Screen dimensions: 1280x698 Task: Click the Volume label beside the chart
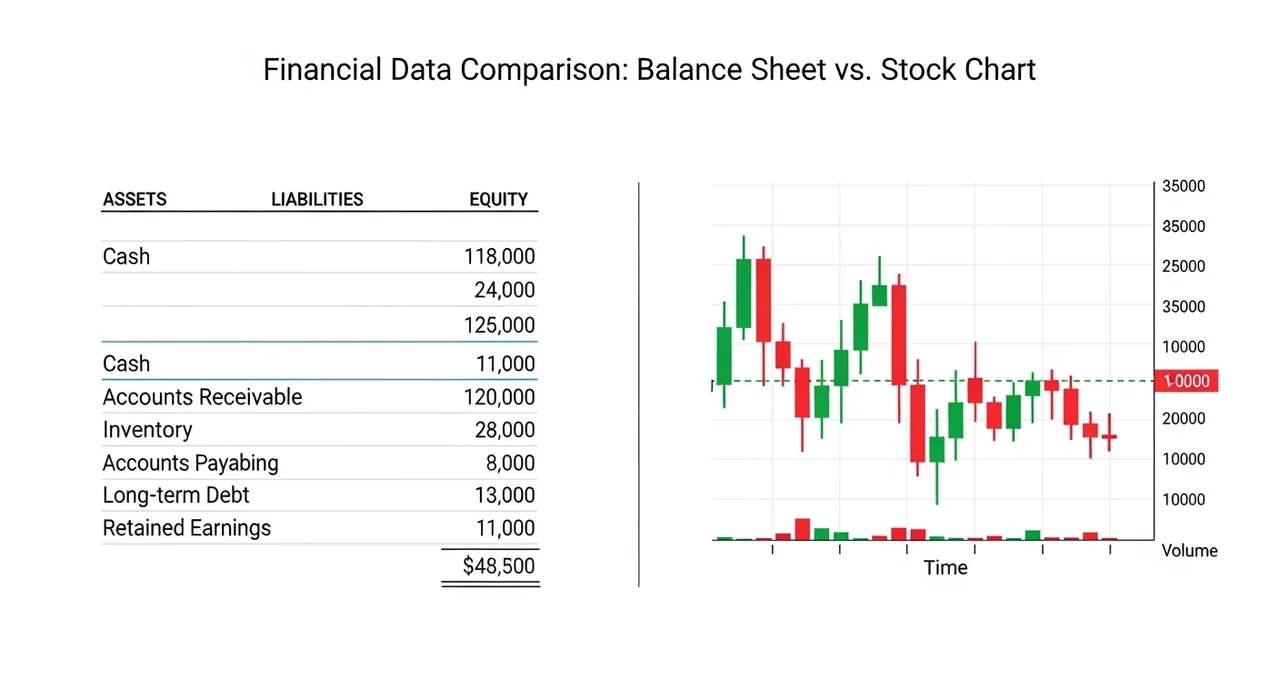tap(1189, 550)
